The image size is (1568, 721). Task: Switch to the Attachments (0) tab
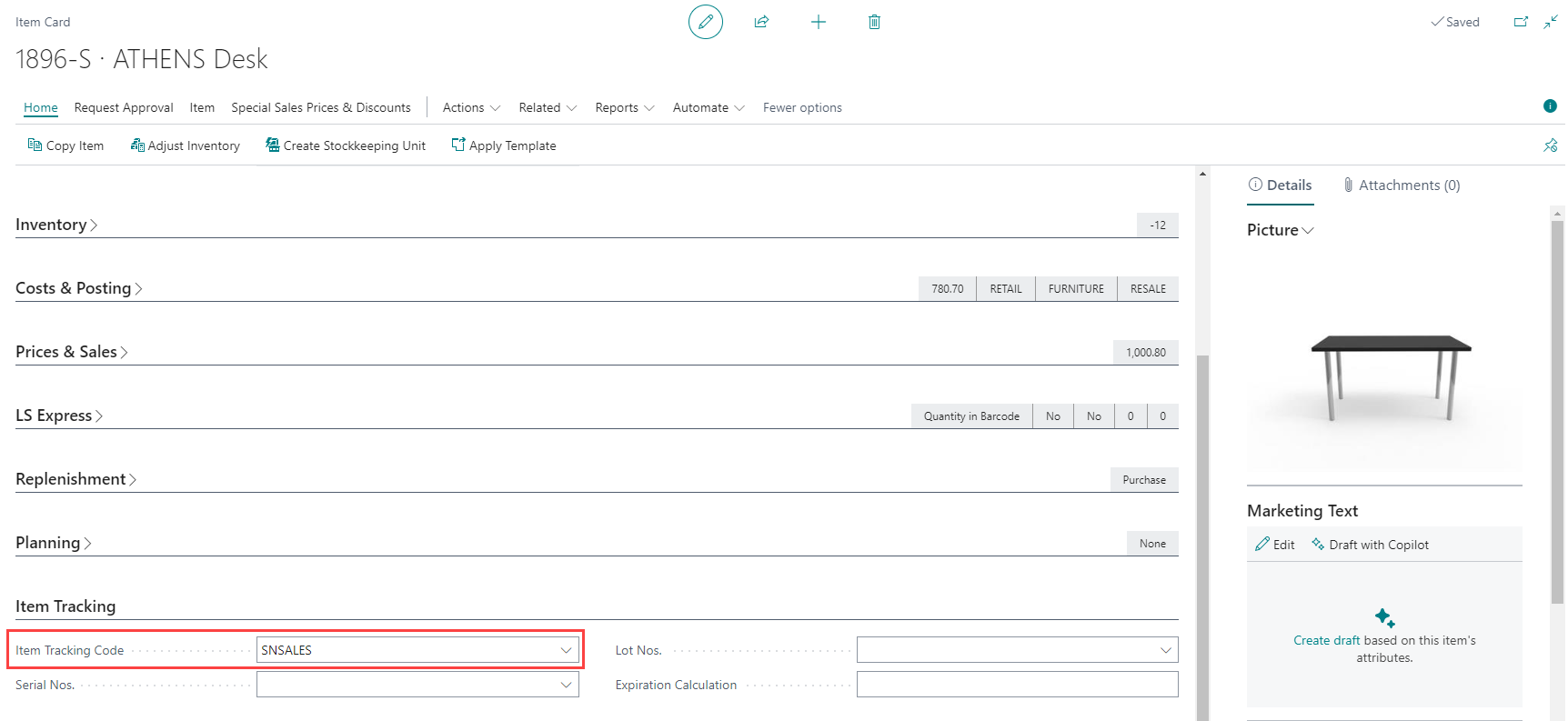[1402, 185]
